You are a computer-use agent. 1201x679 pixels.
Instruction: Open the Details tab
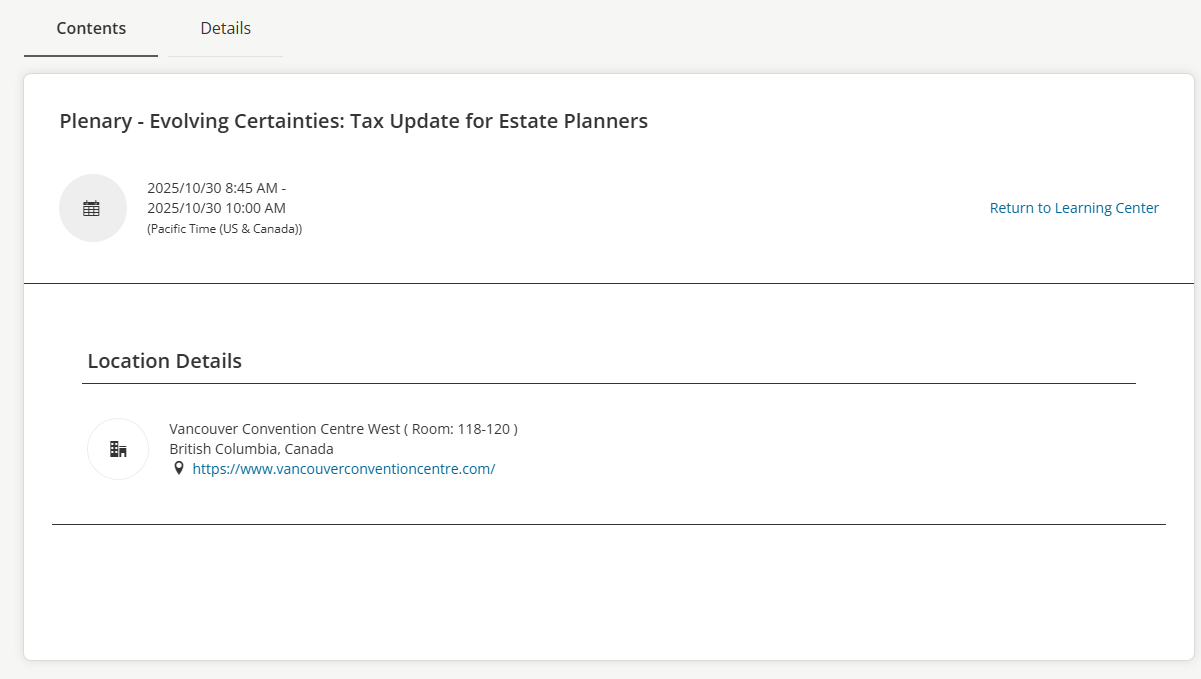225,28
